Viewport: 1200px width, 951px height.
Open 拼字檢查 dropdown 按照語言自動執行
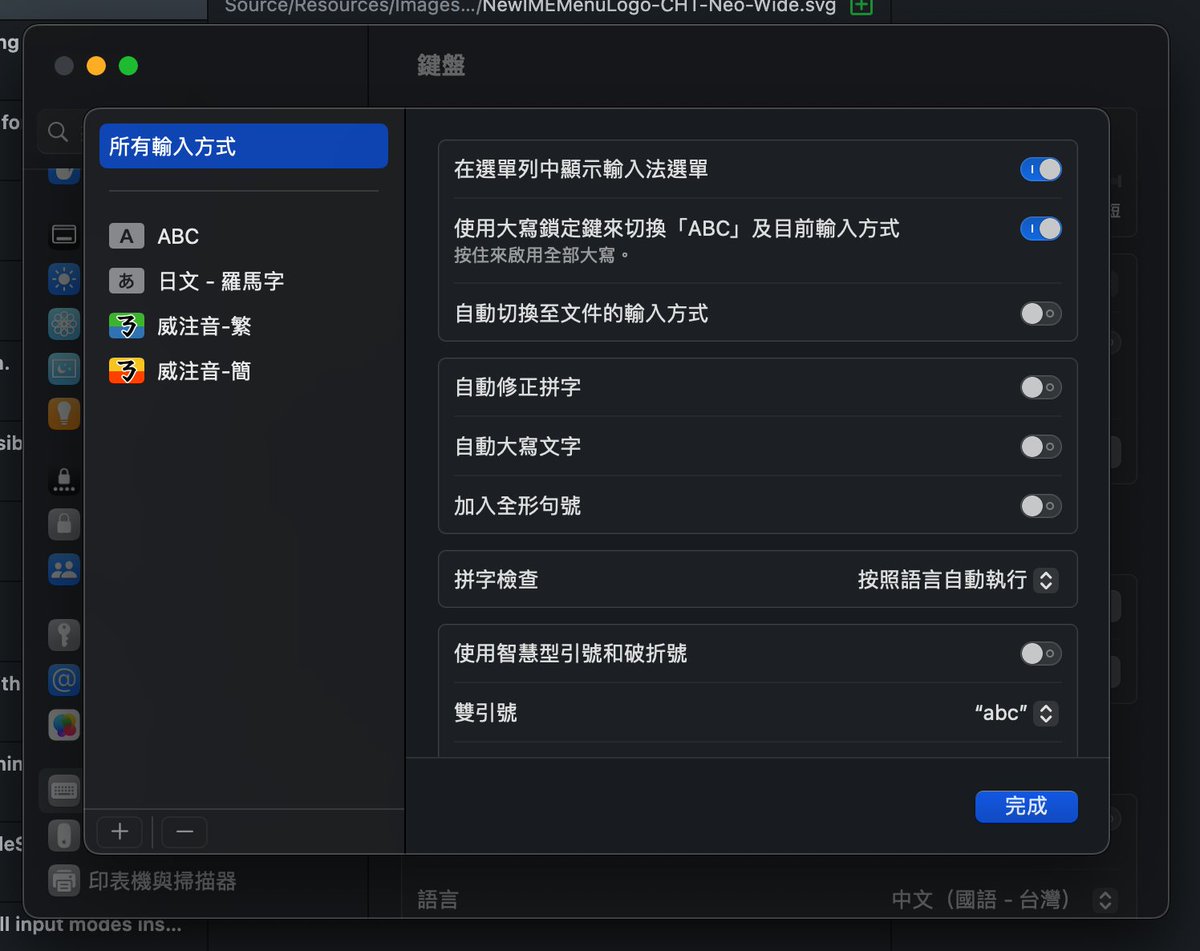(957, 580)
